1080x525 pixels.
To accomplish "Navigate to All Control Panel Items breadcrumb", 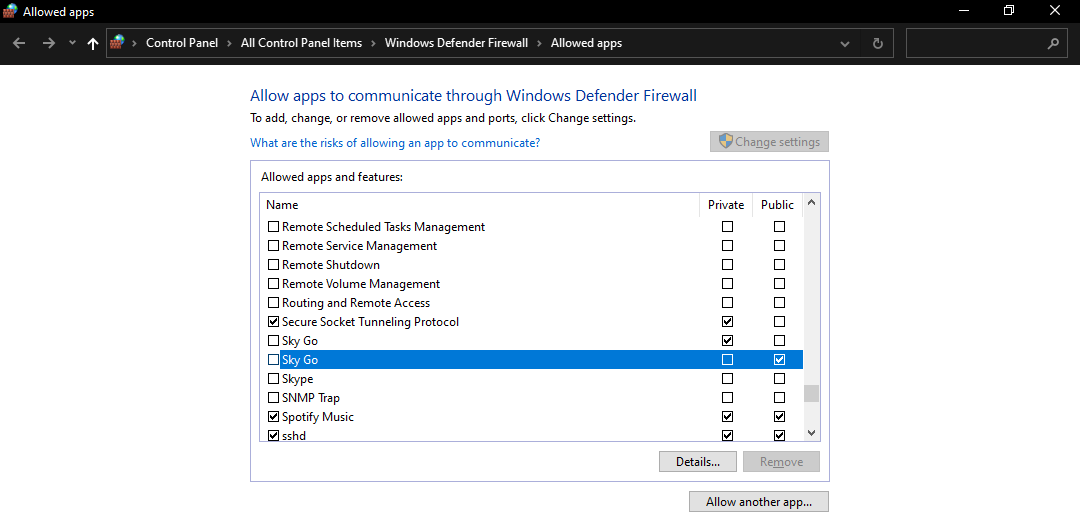I will coord(301,43).
